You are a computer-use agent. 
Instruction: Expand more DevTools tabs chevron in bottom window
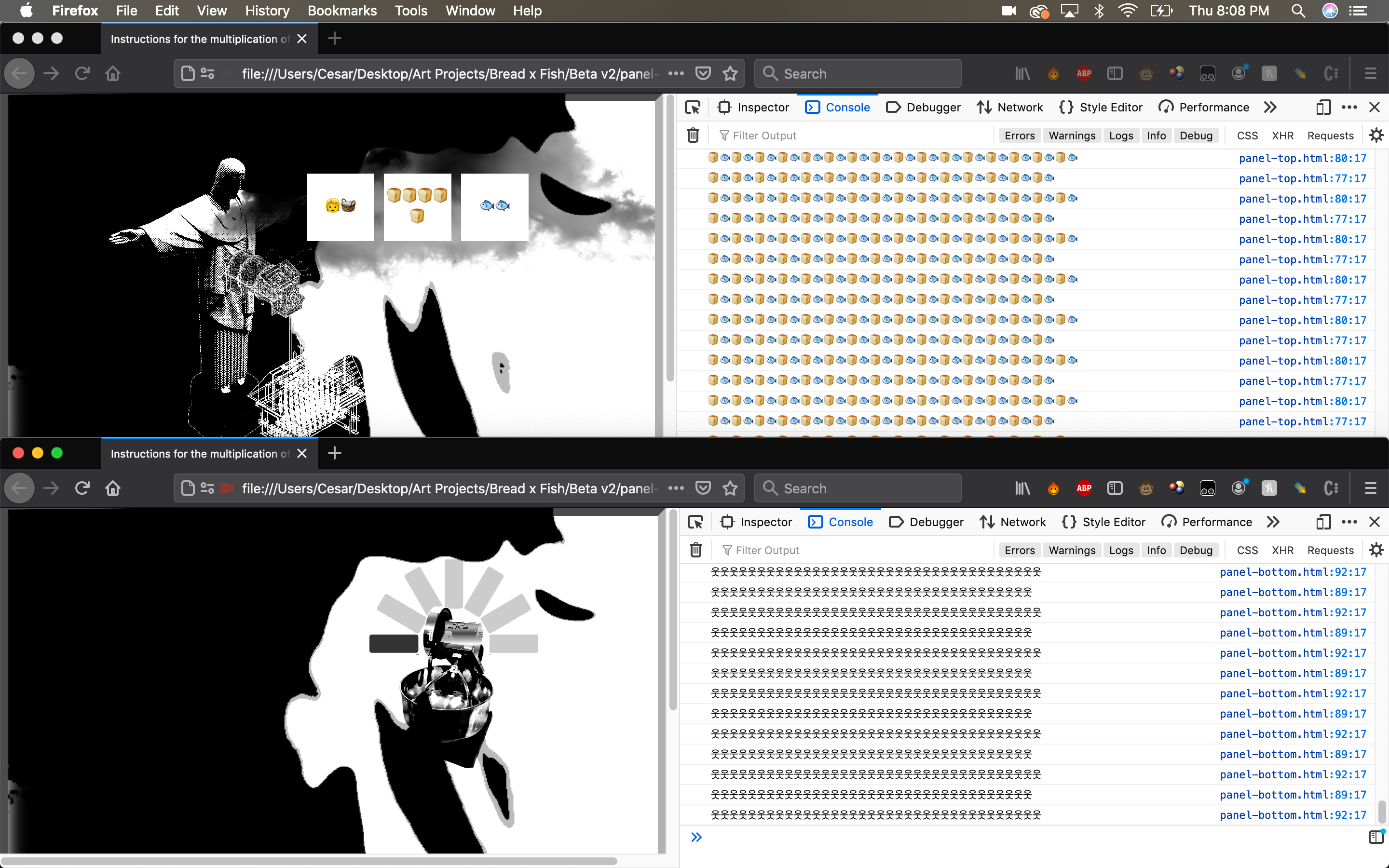point(1272,522)
